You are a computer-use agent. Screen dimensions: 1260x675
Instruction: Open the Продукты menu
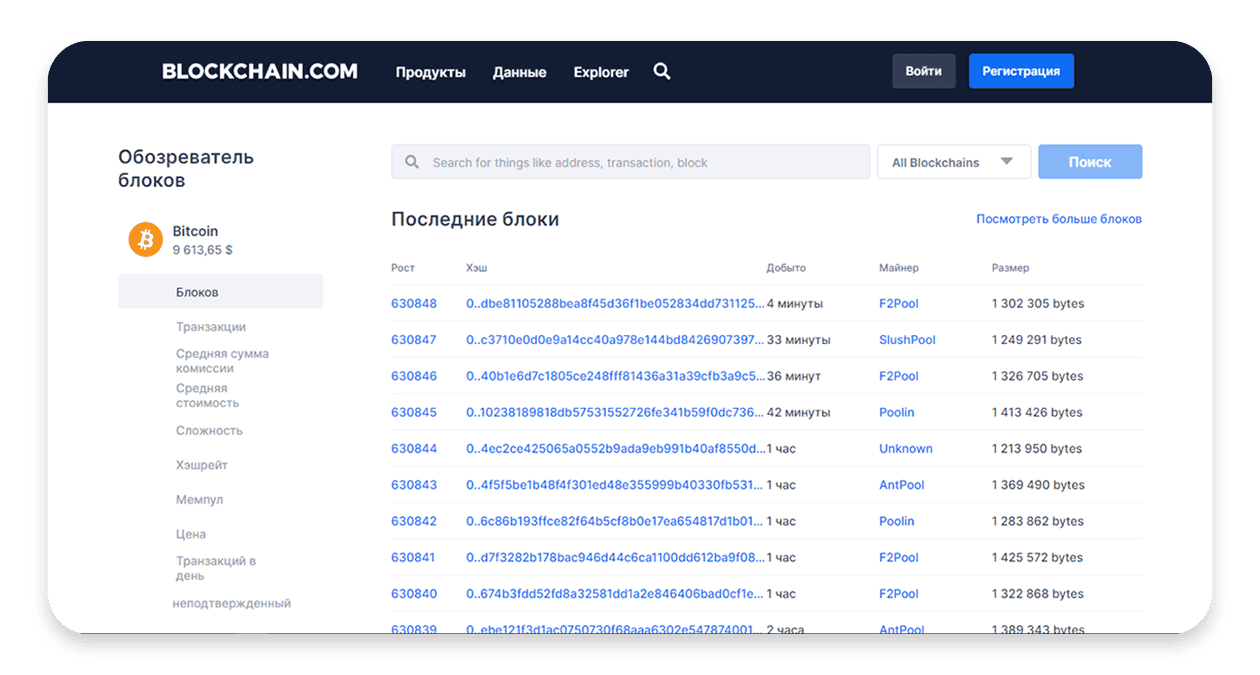point(431,72)
